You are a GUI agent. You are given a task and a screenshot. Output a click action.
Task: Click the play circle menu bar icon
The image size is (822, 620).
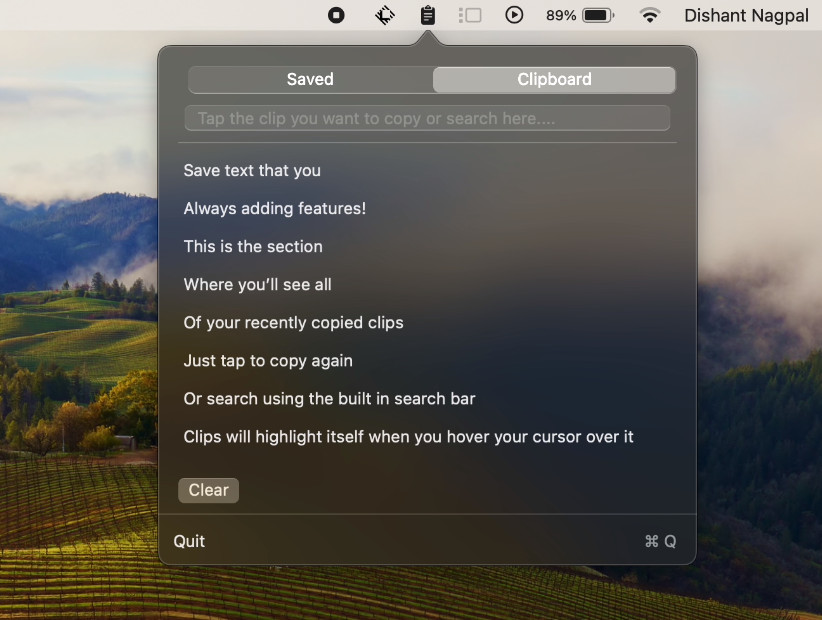(514, 15)
